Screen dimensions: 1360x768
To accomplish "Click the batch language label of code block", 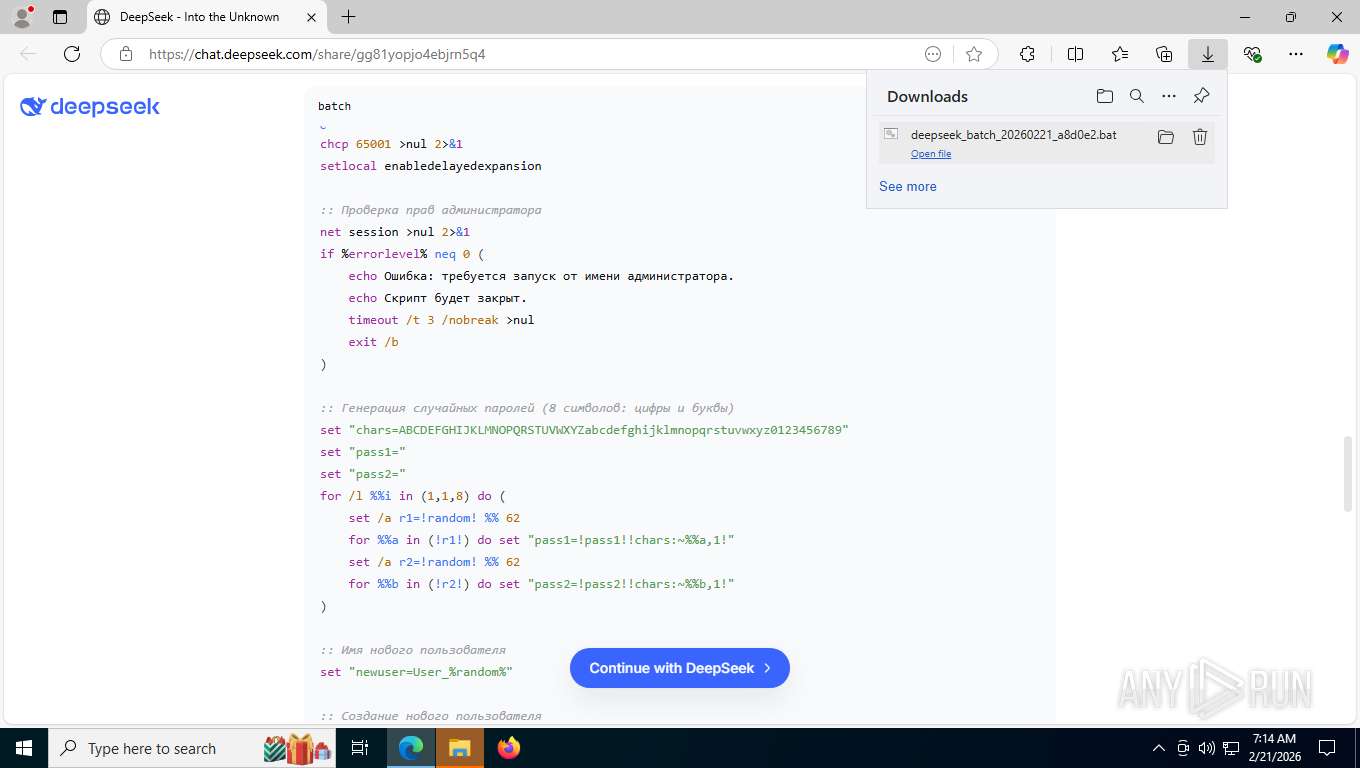I will coord(334,106).
